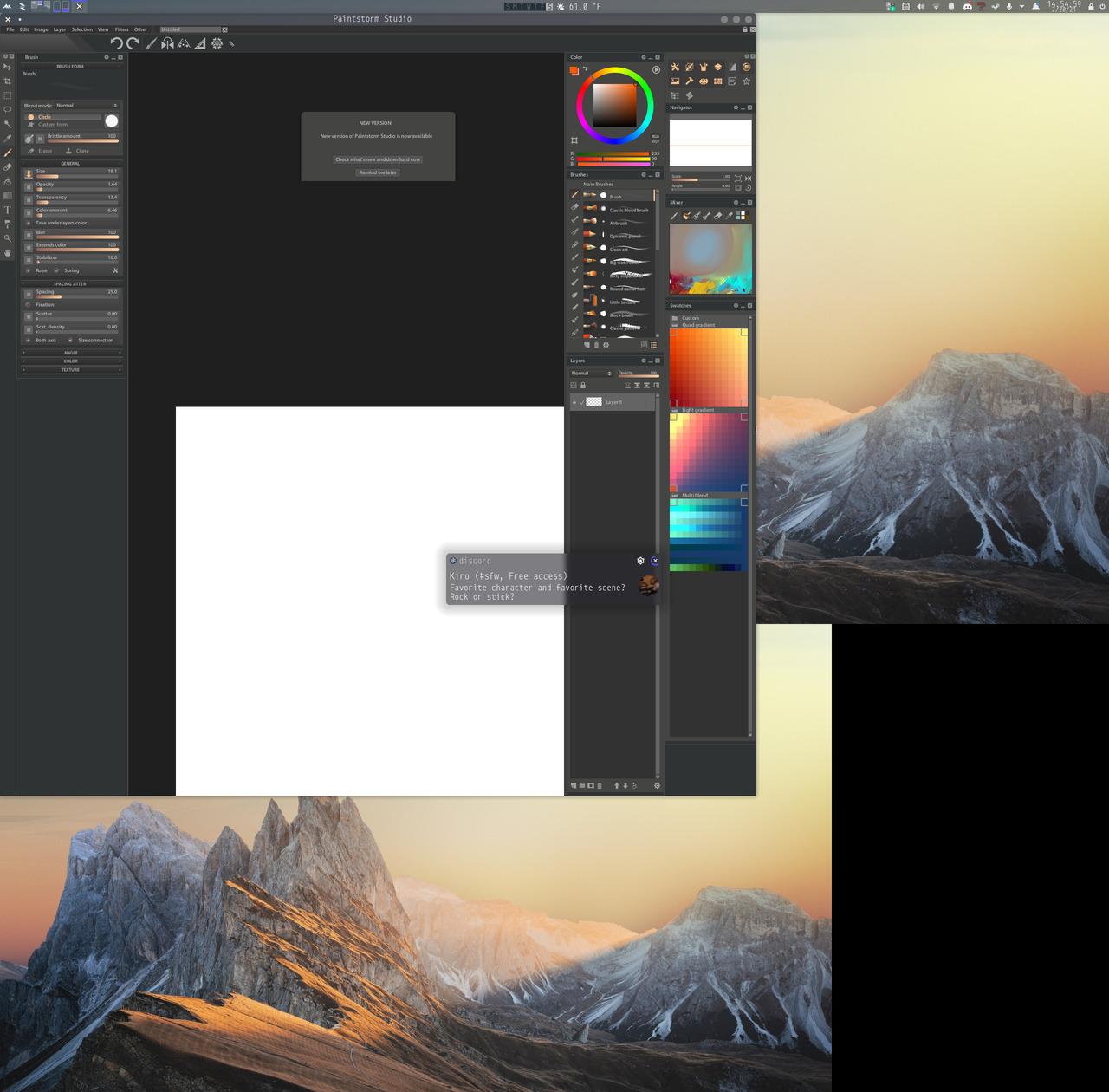Click the ruler triangle icon in toolbar
1109x1092 pixels.
click(x=200, y=43)
